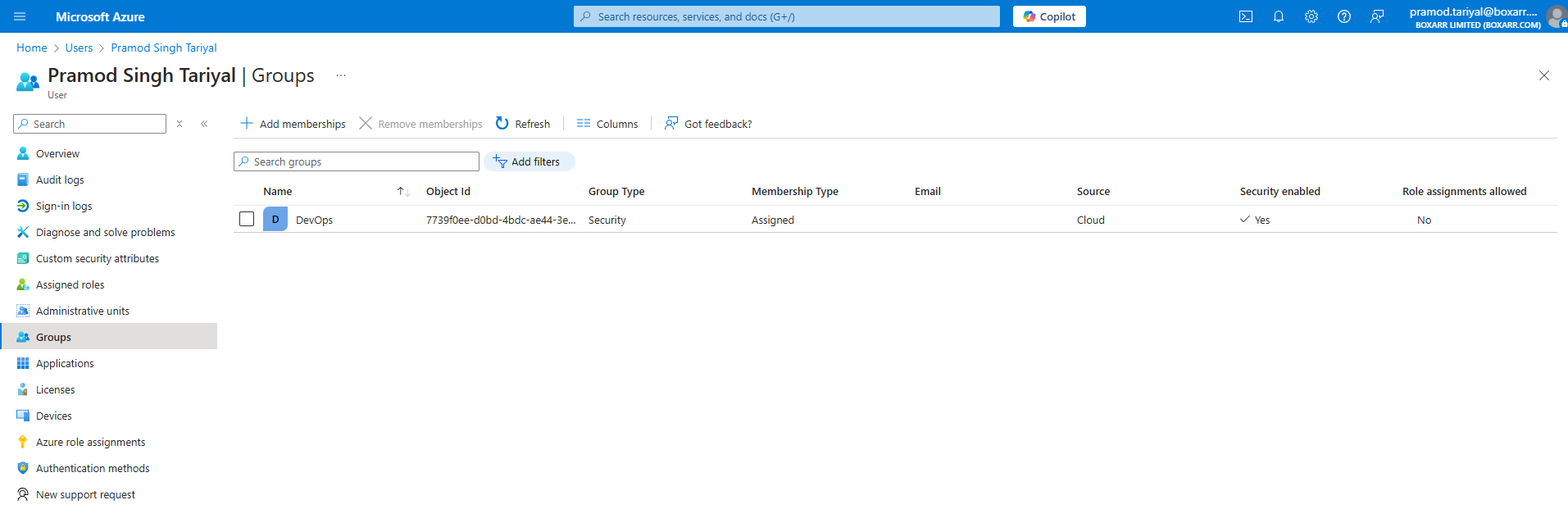
Task: Click Add filters
Action: 529,161
